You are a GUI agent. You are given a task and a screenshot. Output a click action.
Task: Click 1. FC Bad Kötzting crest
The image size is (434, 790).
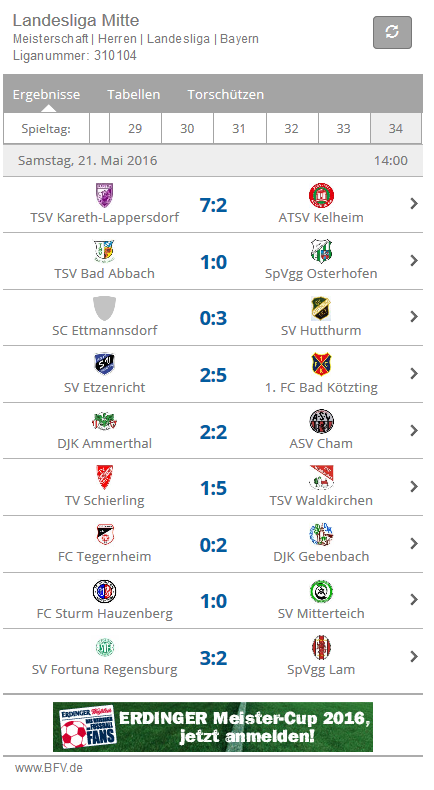[321, 364]
